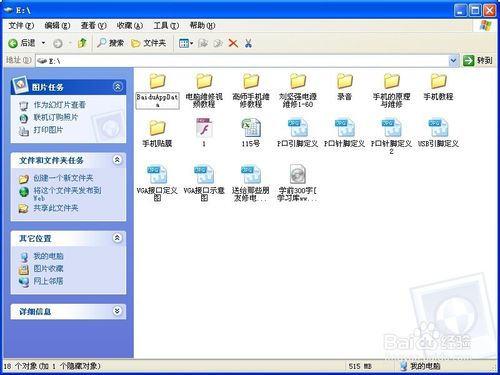This screenshot has width=500, height=375.
Task: Go up one folder level
Action: point(82,43)
